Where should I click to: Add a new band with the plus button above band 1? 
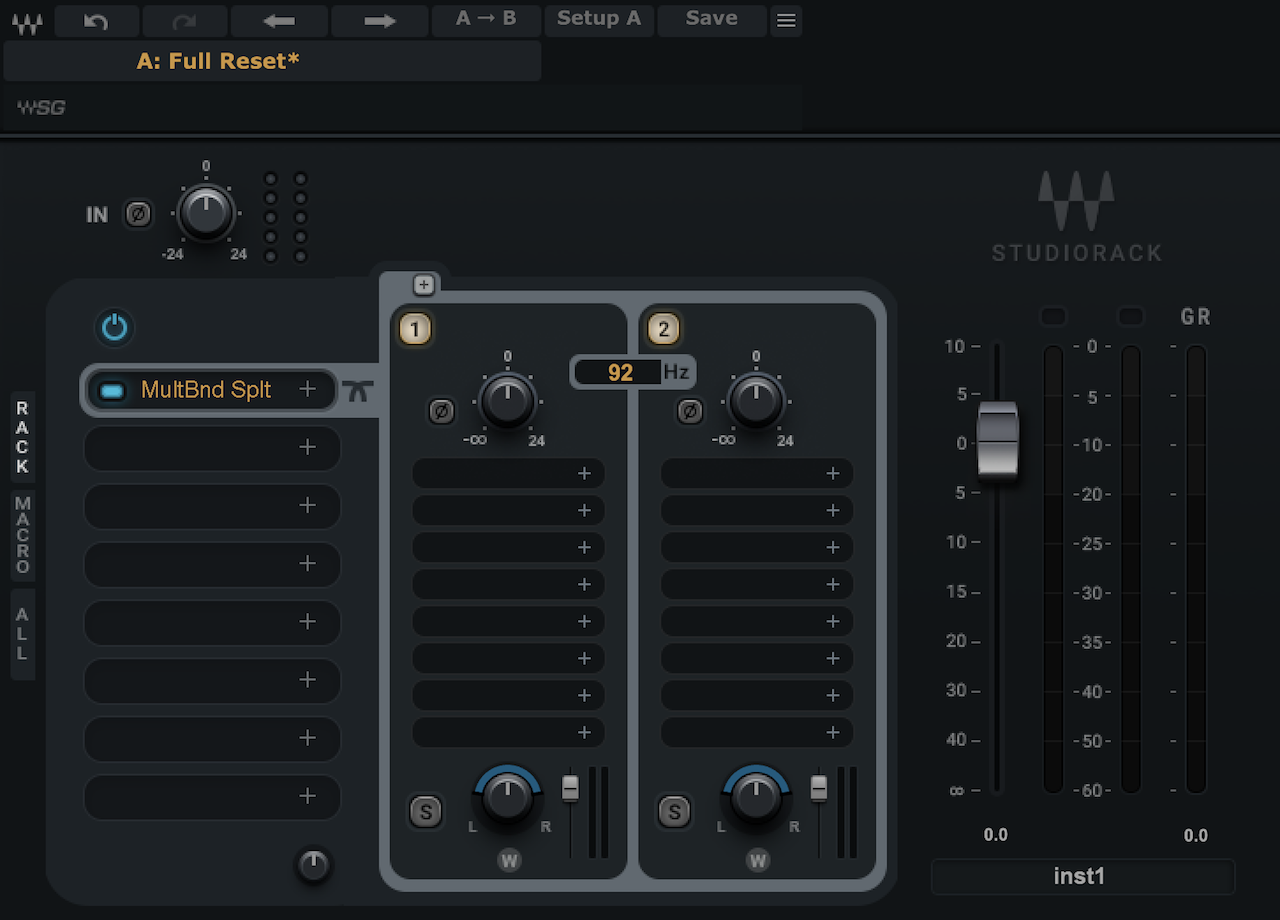pyautogui.click(x=424, y=286)
